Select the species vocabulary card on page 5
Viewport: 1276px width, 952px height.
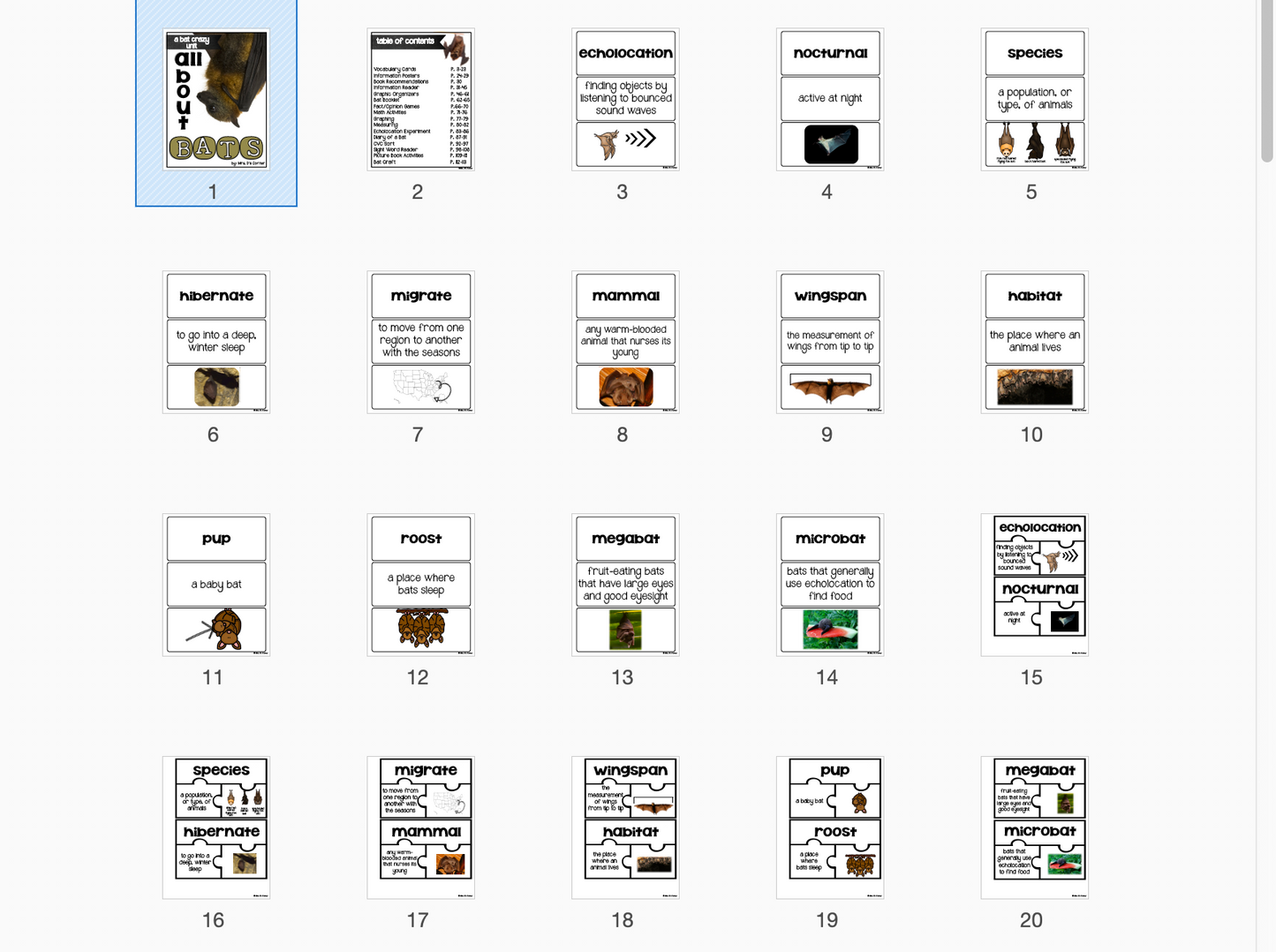point(1034,100)
